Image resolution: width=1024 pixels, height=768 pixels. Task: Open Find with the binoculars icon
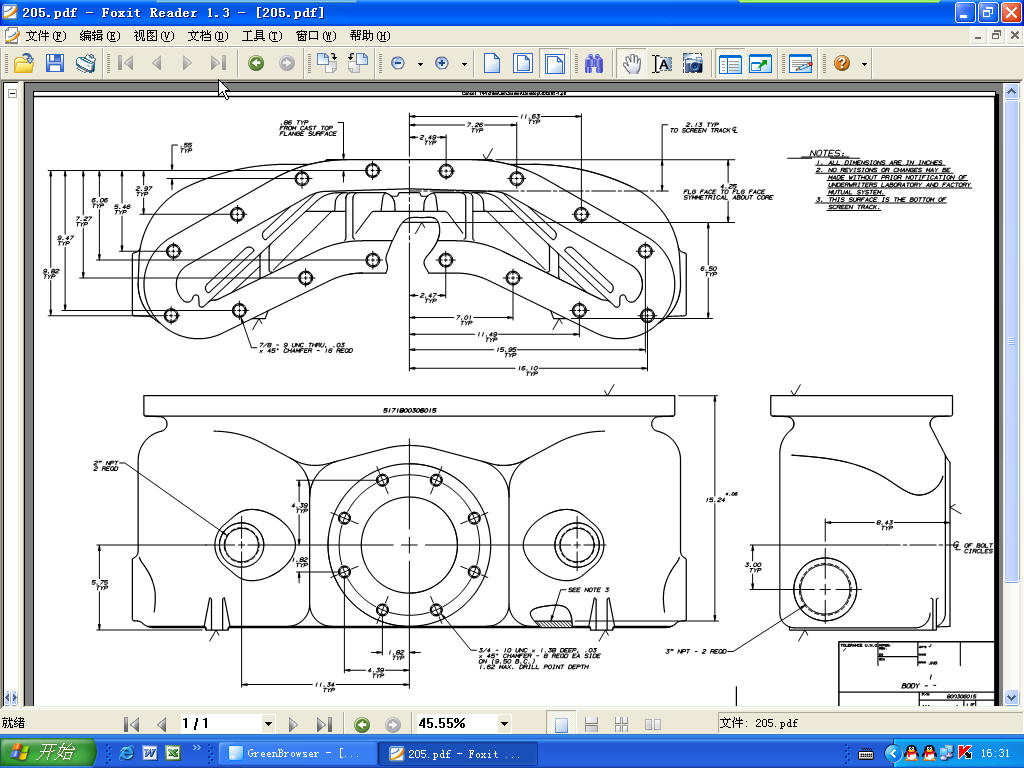(594, 63)
